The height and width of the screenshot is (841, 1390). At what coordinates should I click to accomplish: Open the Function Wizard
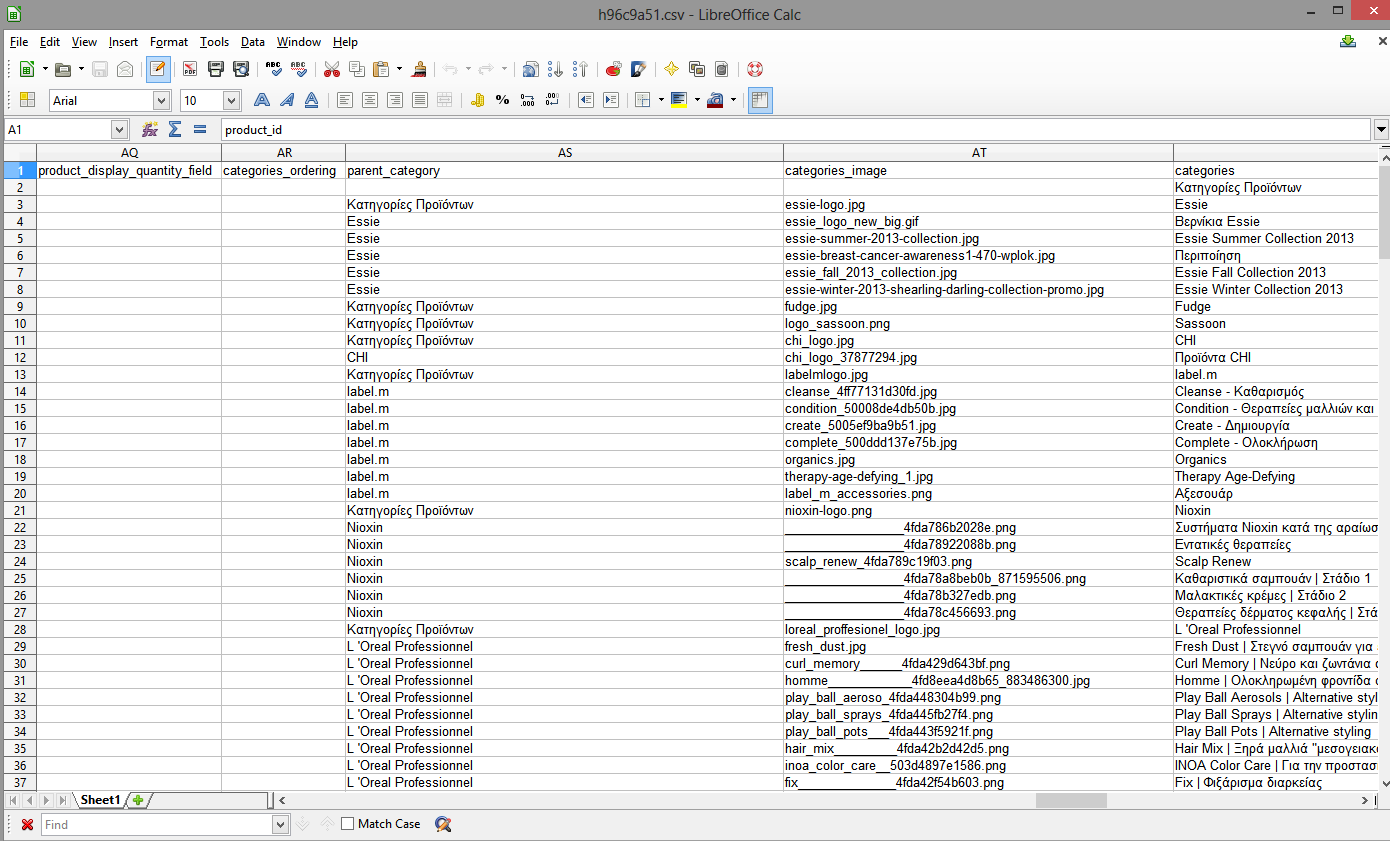tap(150, 129)
